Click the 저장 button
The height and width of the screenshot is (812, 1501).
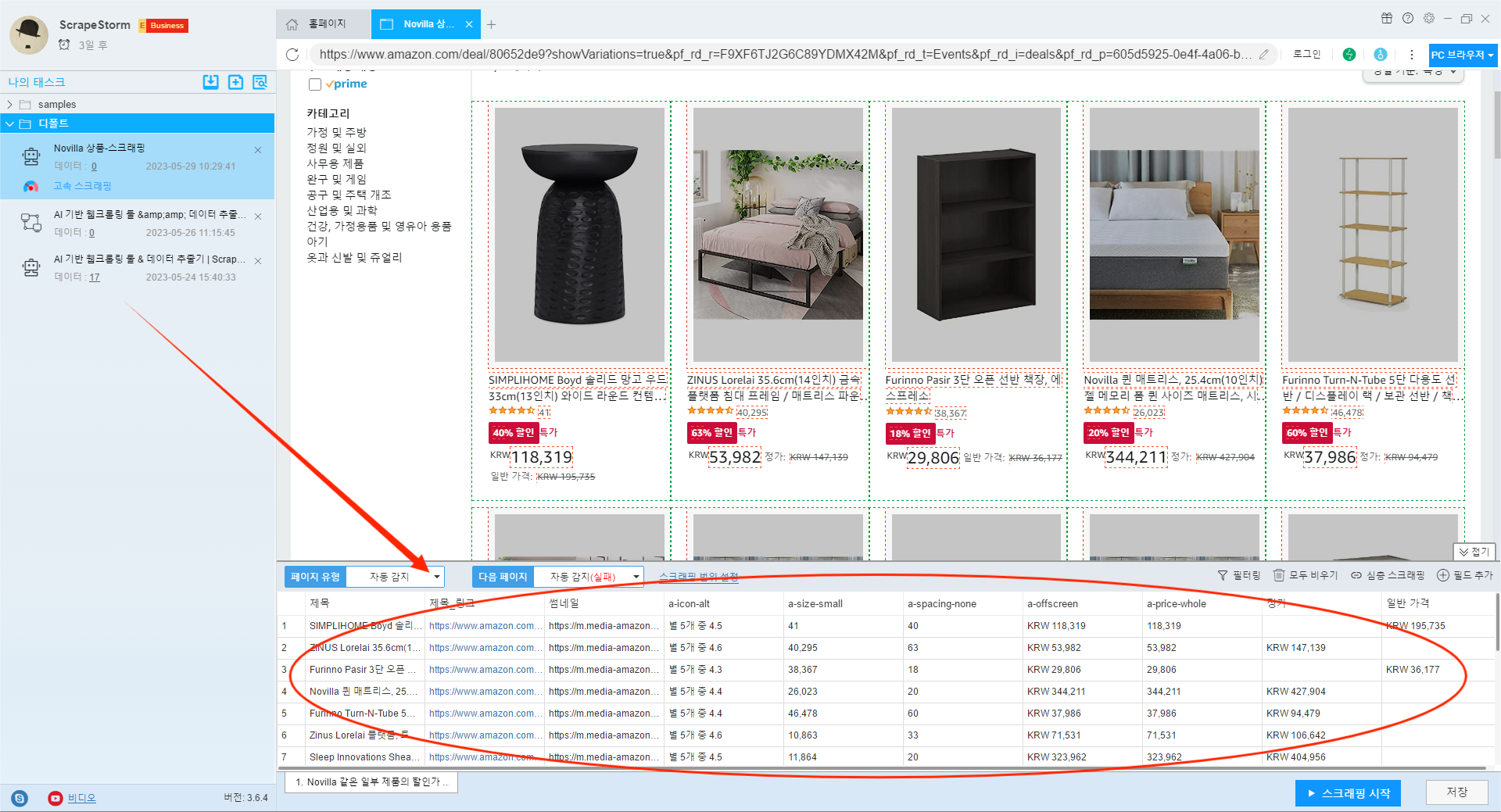click(x=1456, y=792)
